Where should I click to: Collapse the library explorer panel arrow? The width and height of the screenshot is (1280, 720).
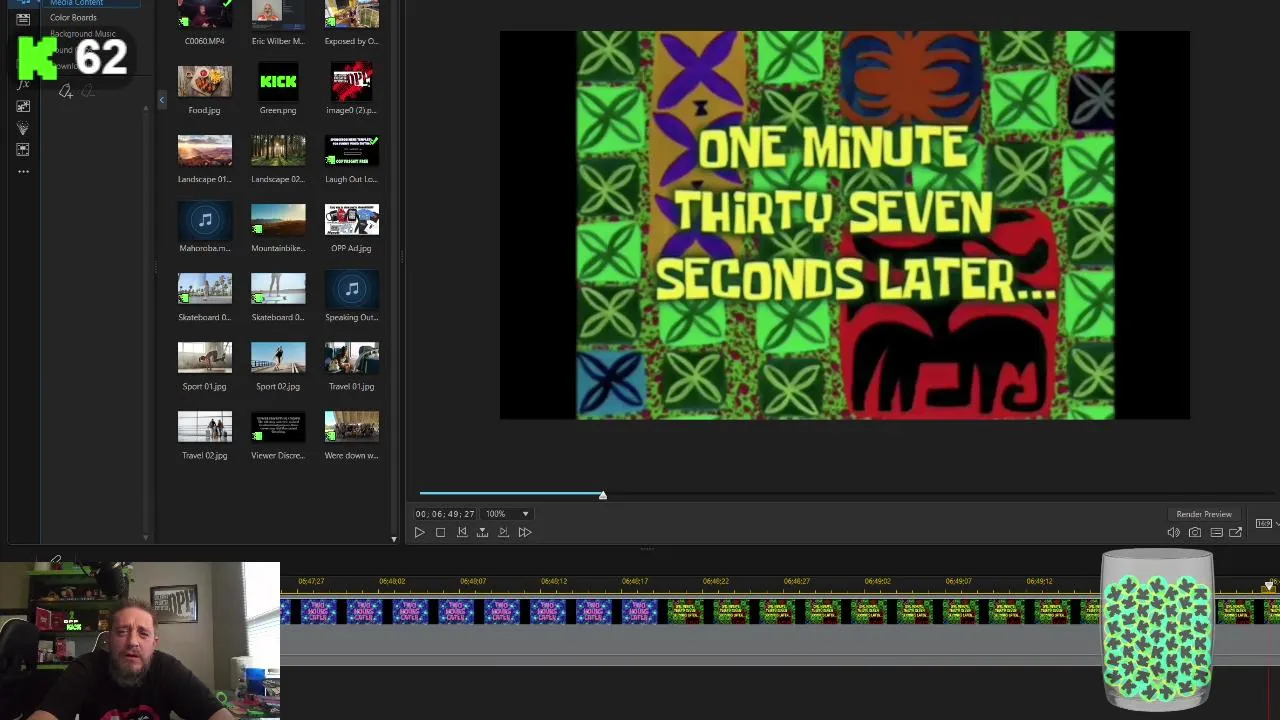(162, 100)
